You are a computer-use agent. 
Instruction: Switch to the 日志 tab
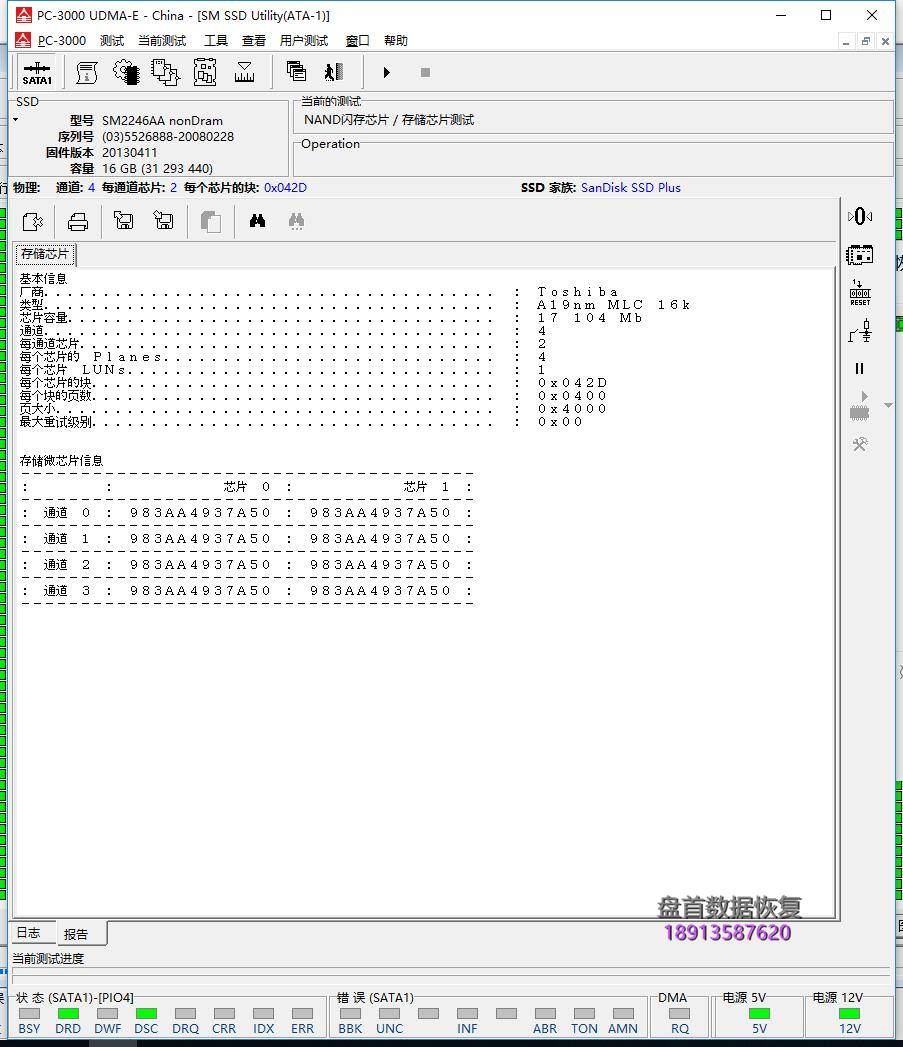tap(29, 933)
